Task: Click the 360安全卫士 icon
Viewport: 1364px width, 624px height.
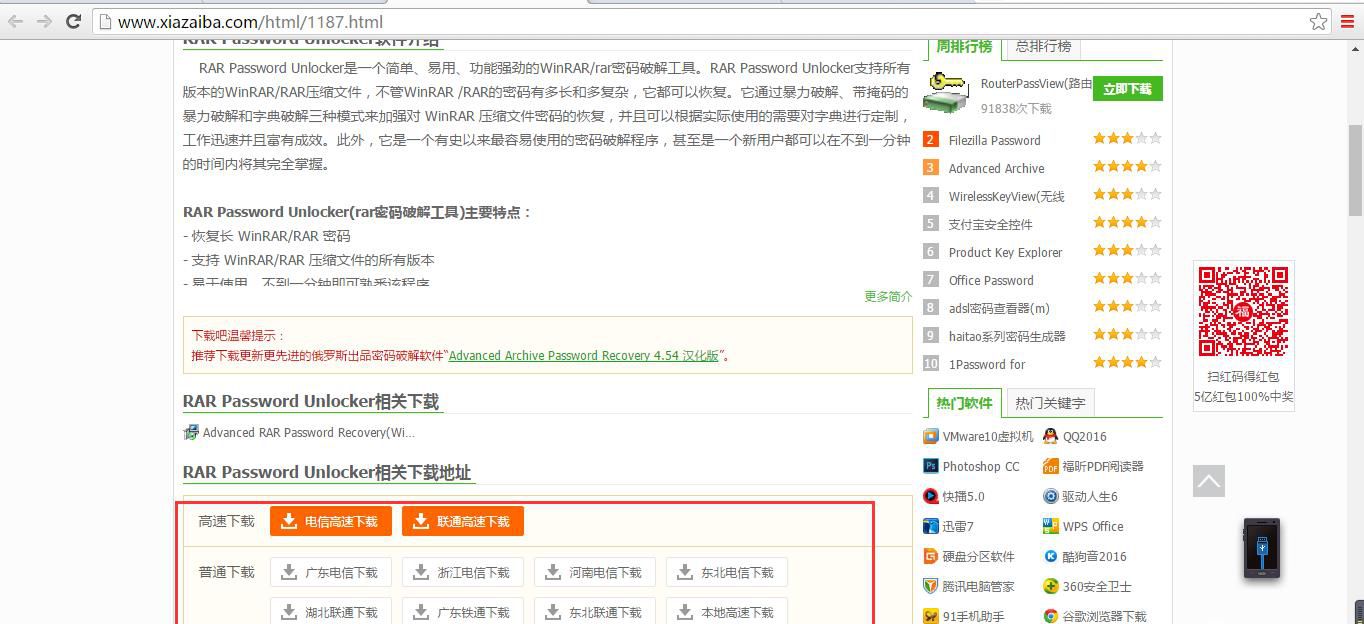Action: (1050, 586)
